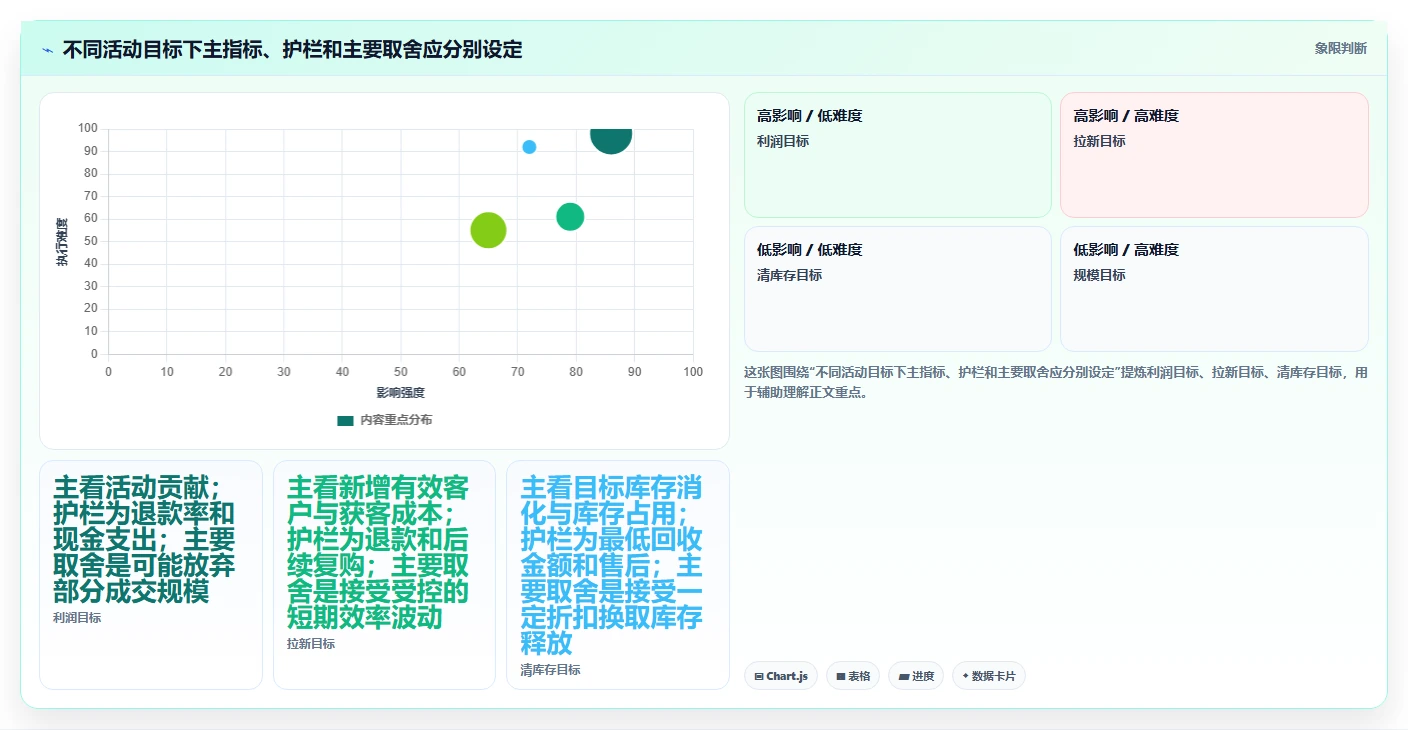The image size is (1408, 730).
Task: Click the Chart.js tag
Action: pyautogui.click(x=781, y=676)
